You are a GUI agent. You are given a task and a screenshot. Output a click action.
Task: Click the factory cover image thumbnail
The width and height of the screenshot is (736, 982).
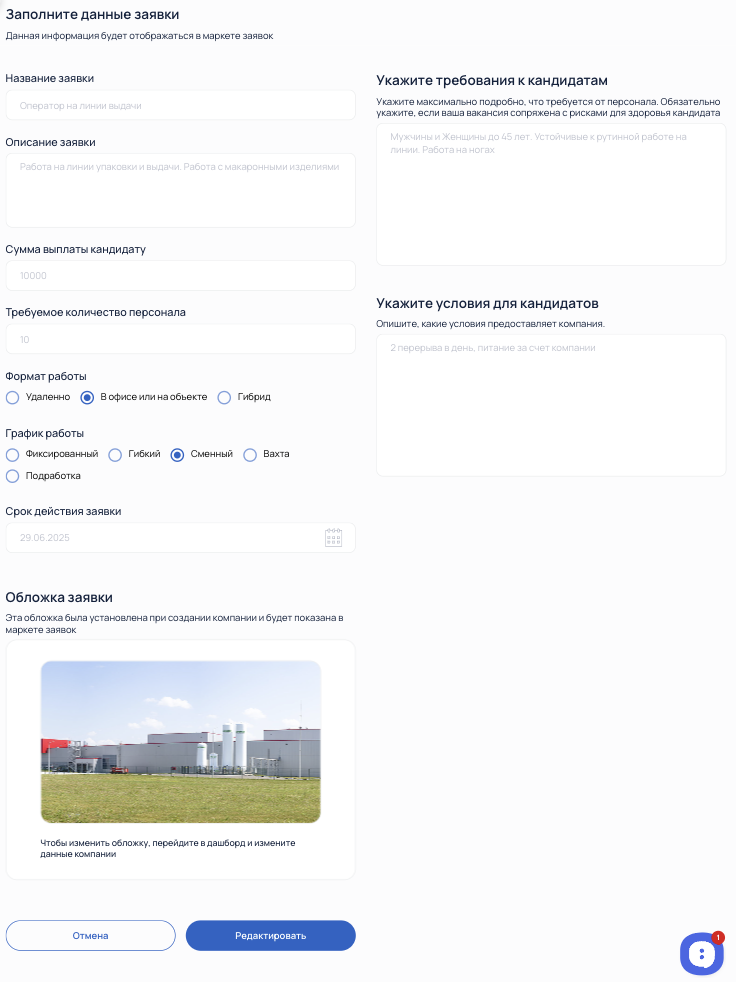(181, 742)
